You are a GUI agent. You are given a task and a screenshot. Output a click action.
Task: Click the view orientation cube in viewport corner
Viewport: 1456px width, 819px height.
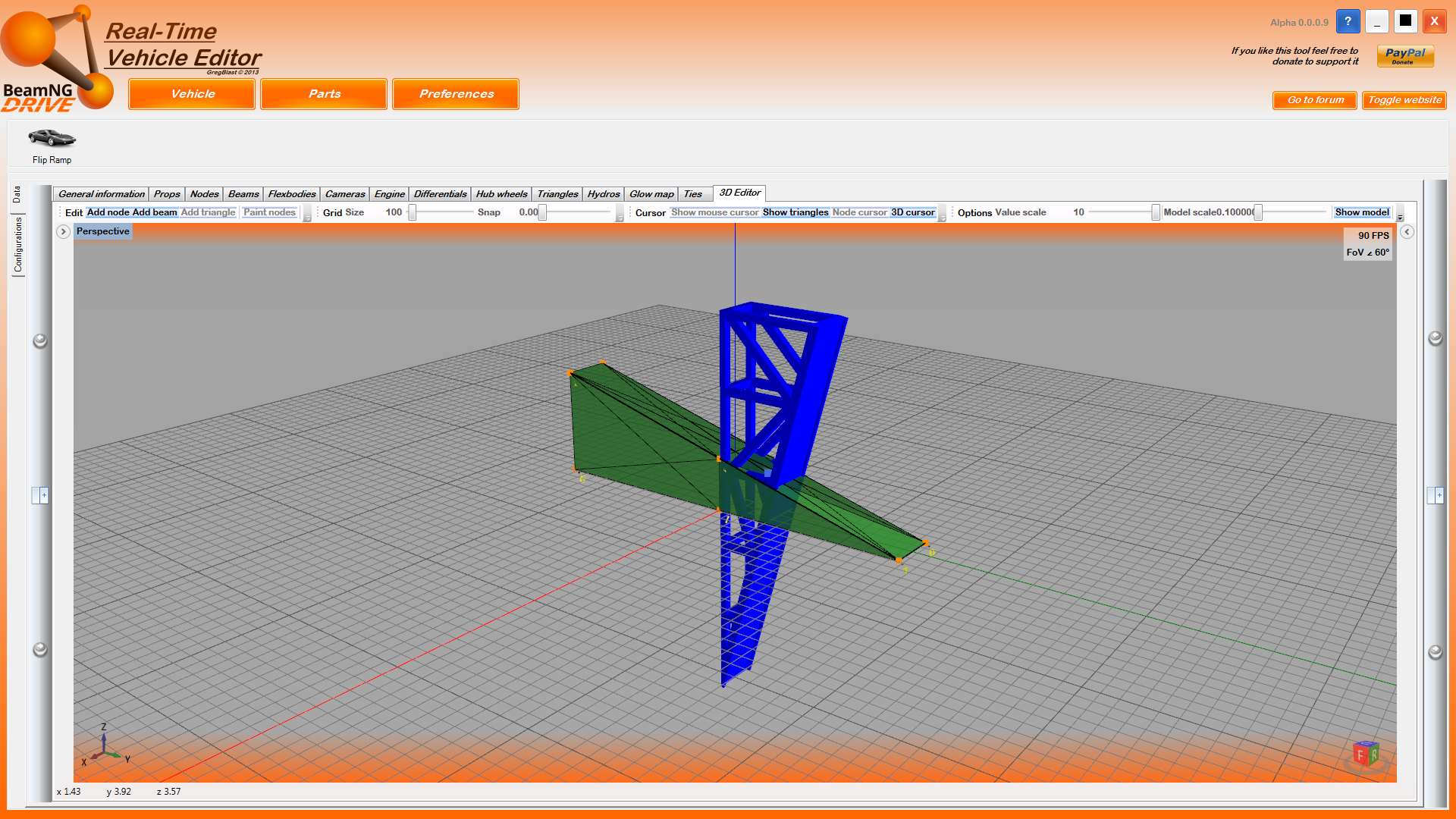point(1367,755)
